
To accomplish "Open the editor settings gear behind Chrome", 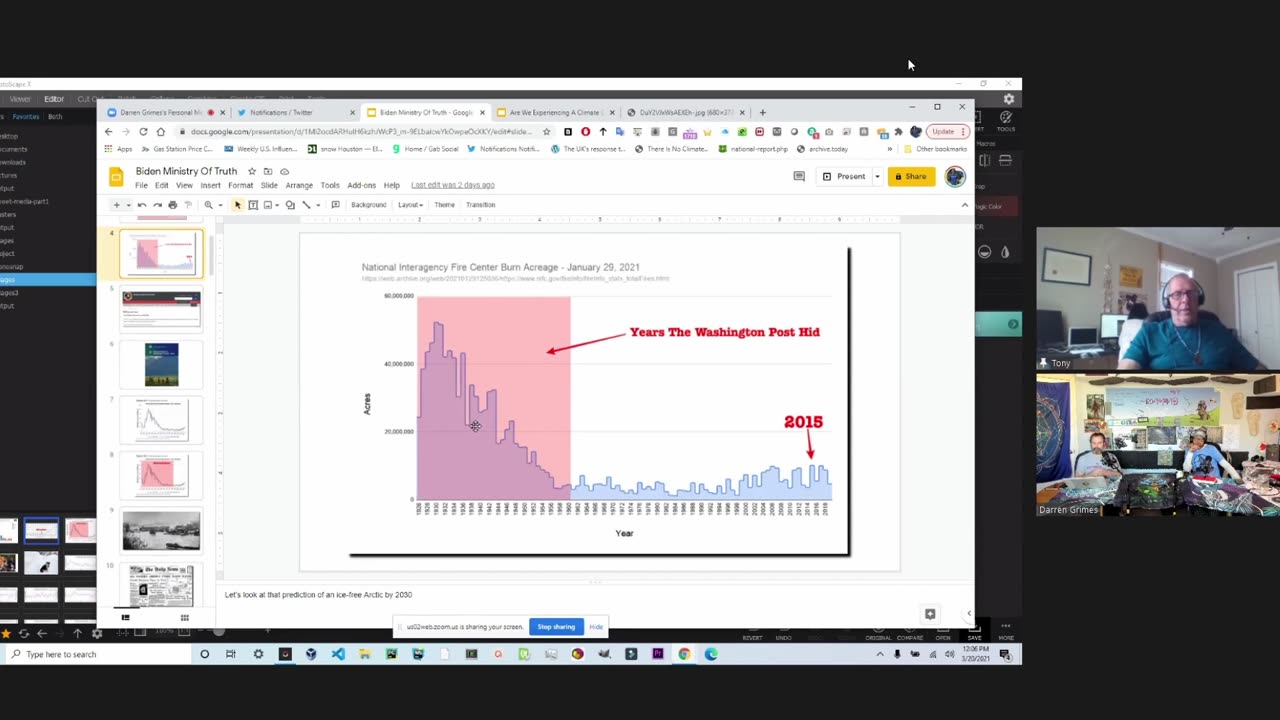I will click(1008, 99).
